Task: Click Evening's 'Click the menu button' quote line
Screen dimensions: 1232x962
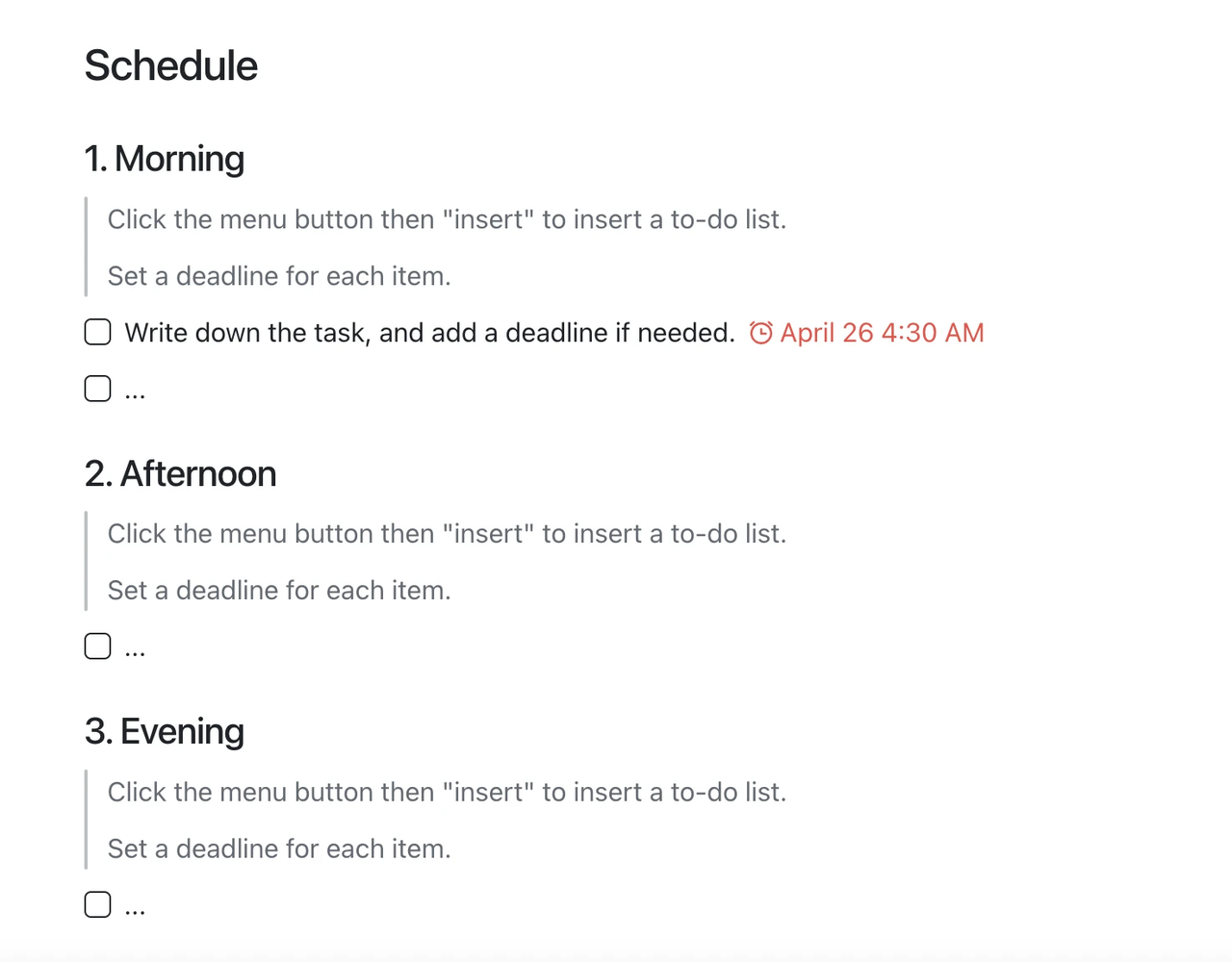Action: click(448, 792)
